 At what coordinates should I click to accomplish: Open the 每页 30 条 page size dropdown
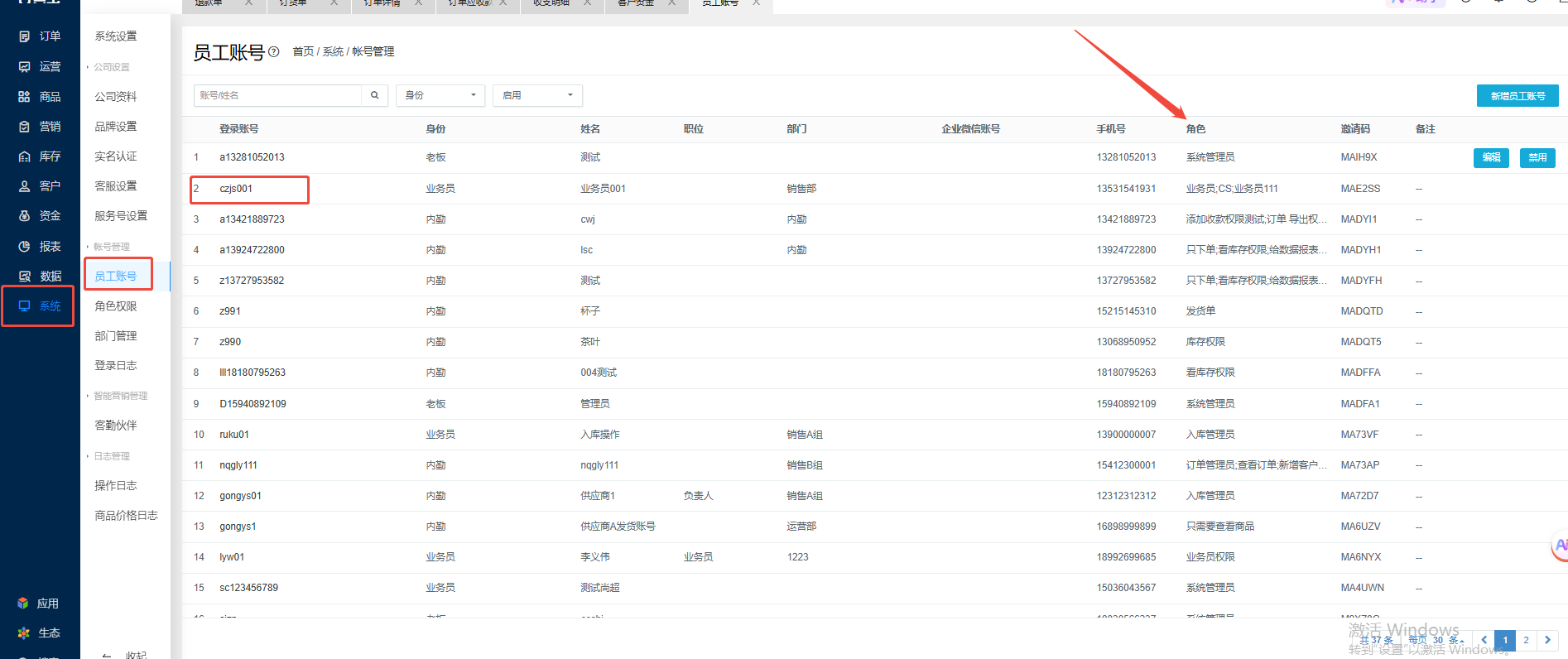coord(1436,640)
